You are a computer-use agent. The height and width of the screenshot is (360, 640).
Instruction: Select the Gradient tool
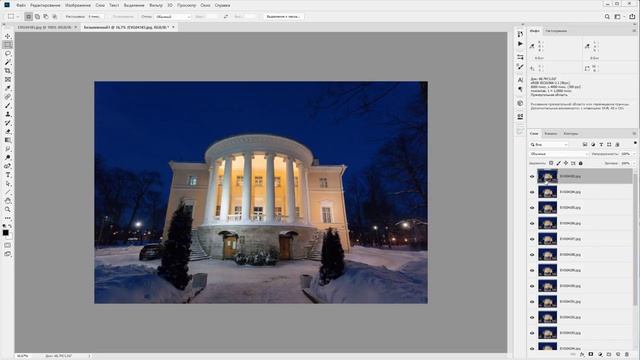coord(8,140)
